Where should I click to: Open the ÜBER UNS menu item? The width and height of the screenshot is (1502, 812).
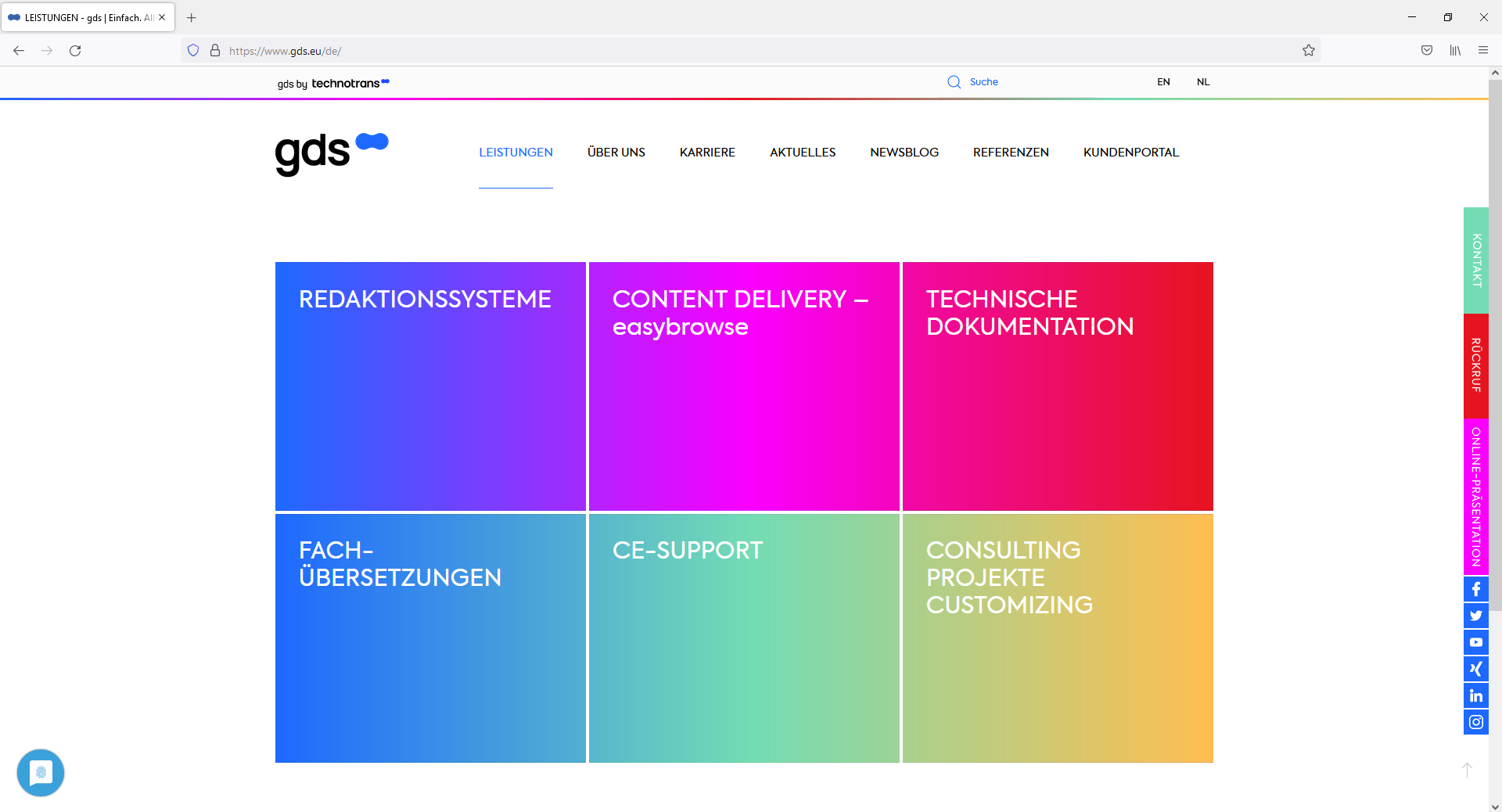616,153
